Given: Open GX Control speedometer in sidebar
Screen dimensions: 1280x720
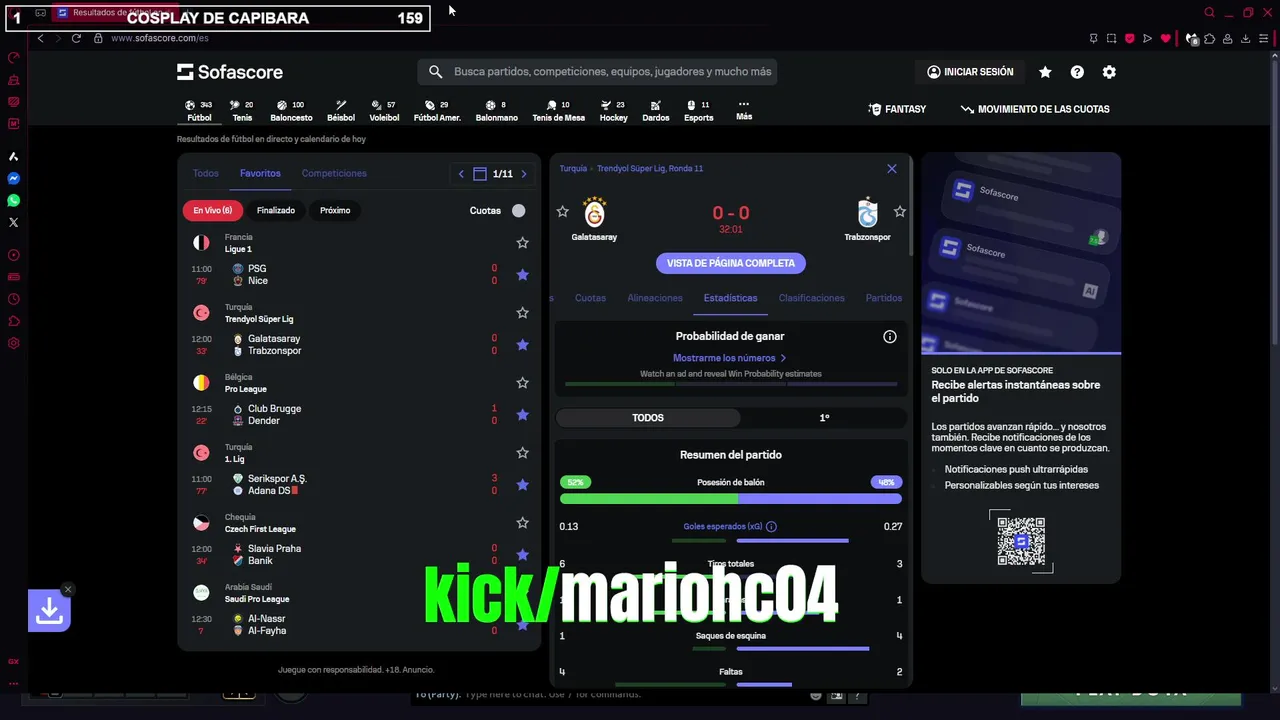Looking at the screenshot, I should point(14,58).
